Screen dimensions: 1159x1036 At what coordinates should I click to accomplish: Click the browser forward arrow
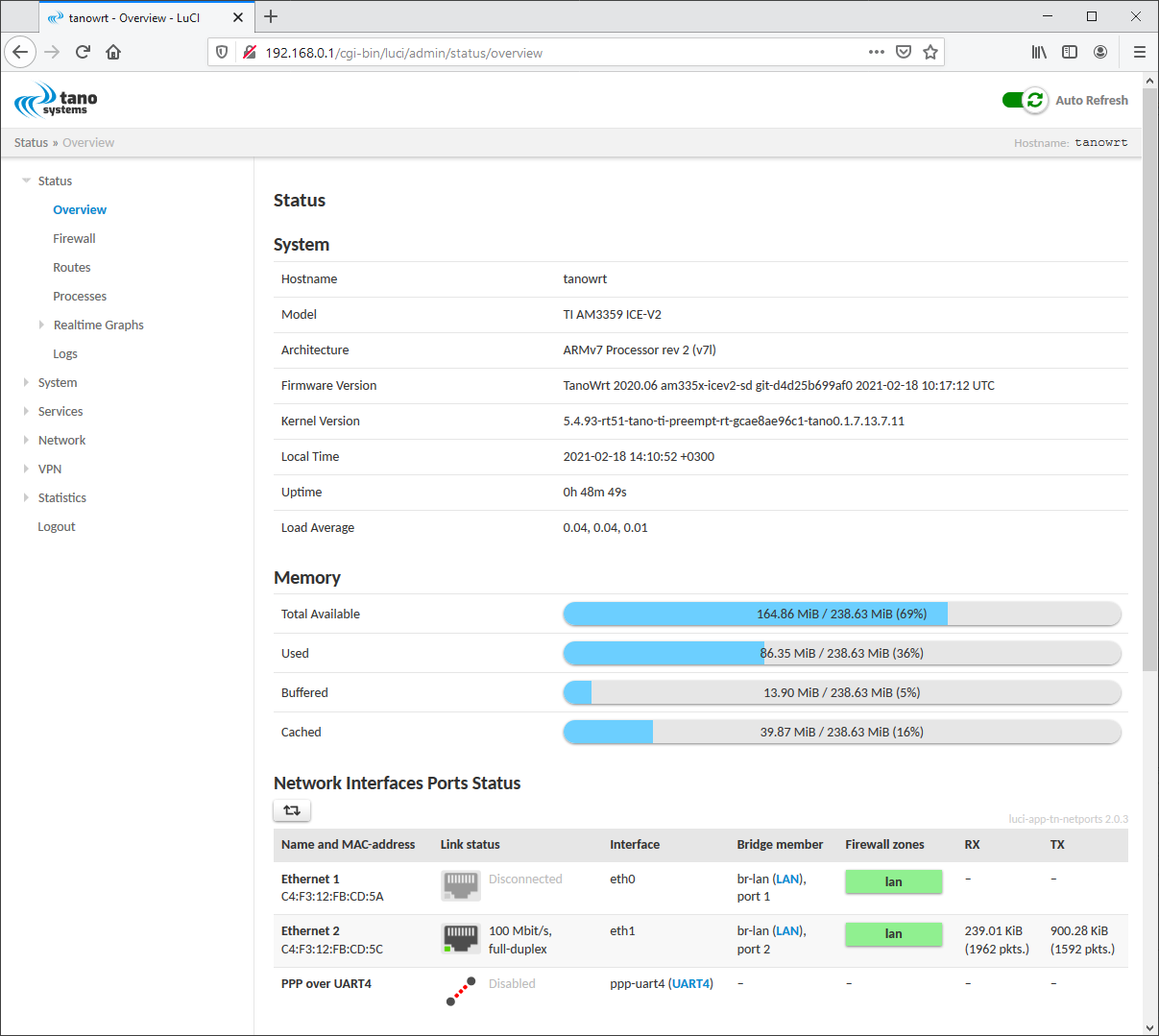click(52, 52)
